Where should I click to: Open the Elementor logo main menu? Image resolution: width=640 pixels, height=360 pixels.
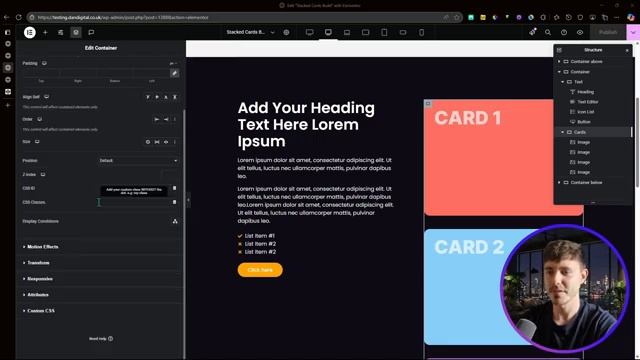30,32
